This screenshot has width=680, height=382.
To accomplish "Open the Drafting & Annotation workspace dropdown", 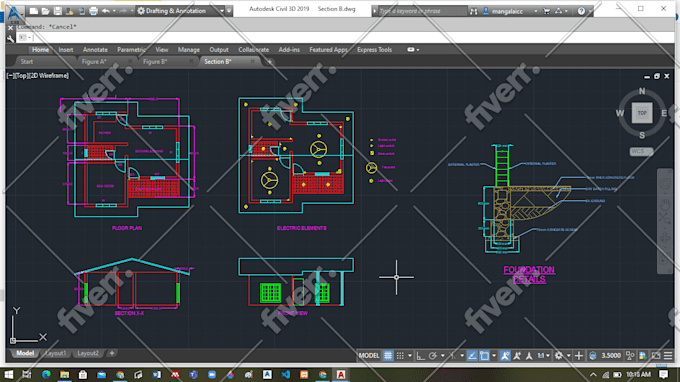I will [180, 11].
